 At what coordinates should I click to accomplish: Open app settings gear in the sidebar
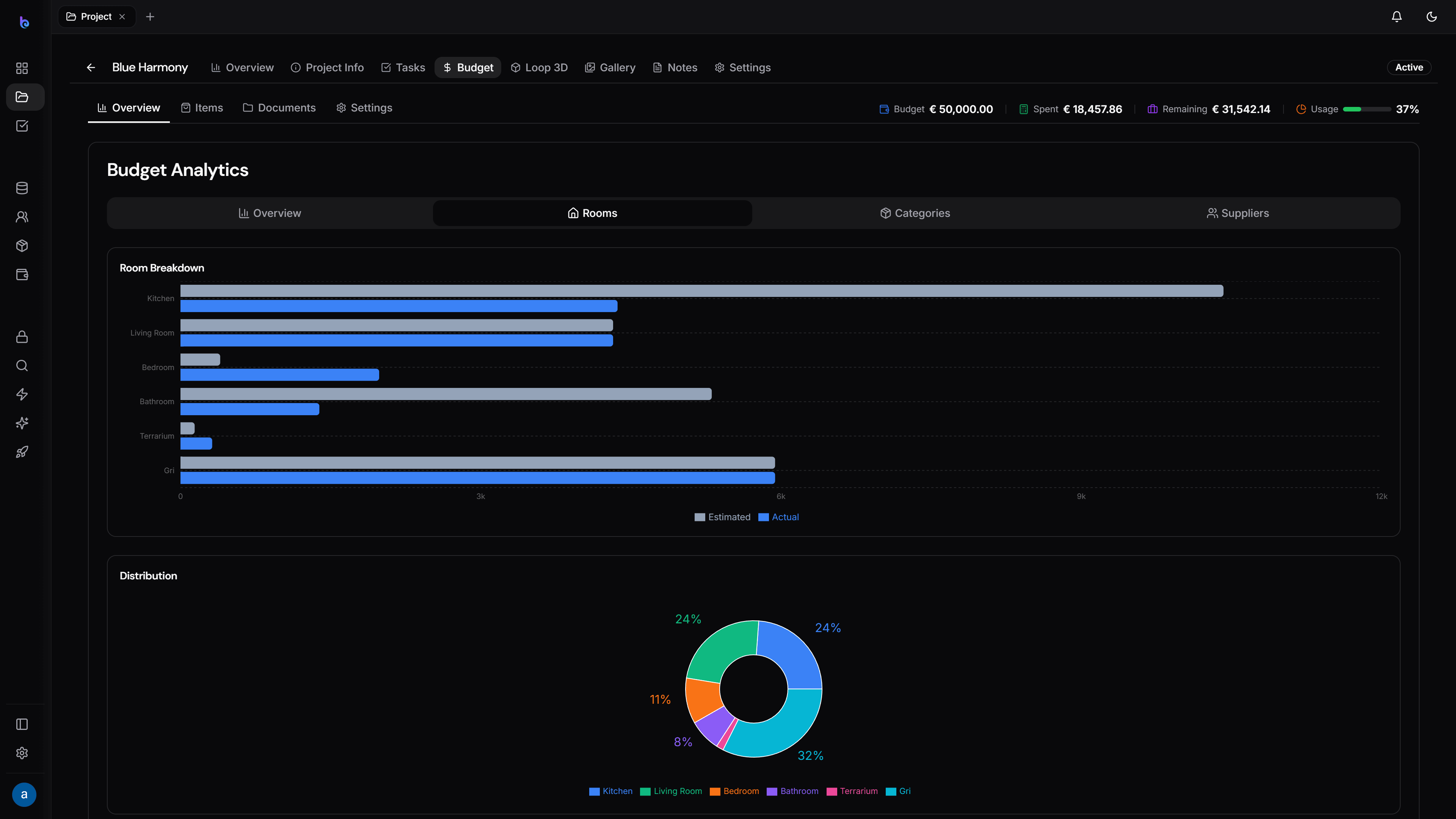pos(22,753)
